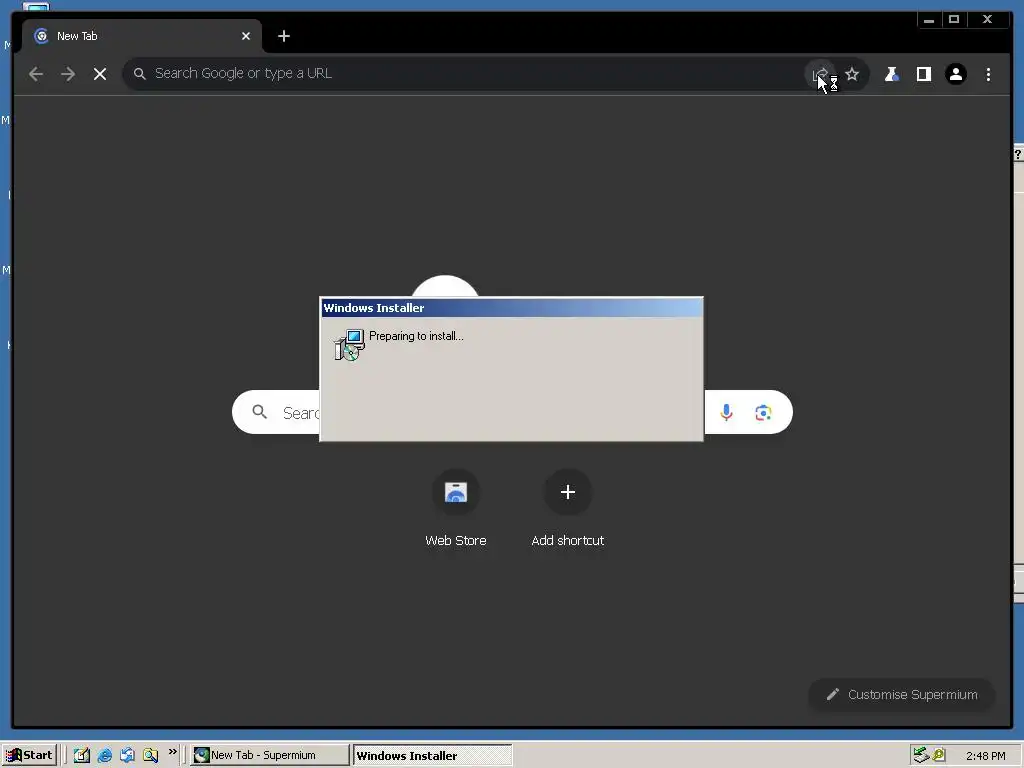Viewport: 1024px width, 768px height.
Task: Search by image with the lens icon
Action: [x=763, y=412]
